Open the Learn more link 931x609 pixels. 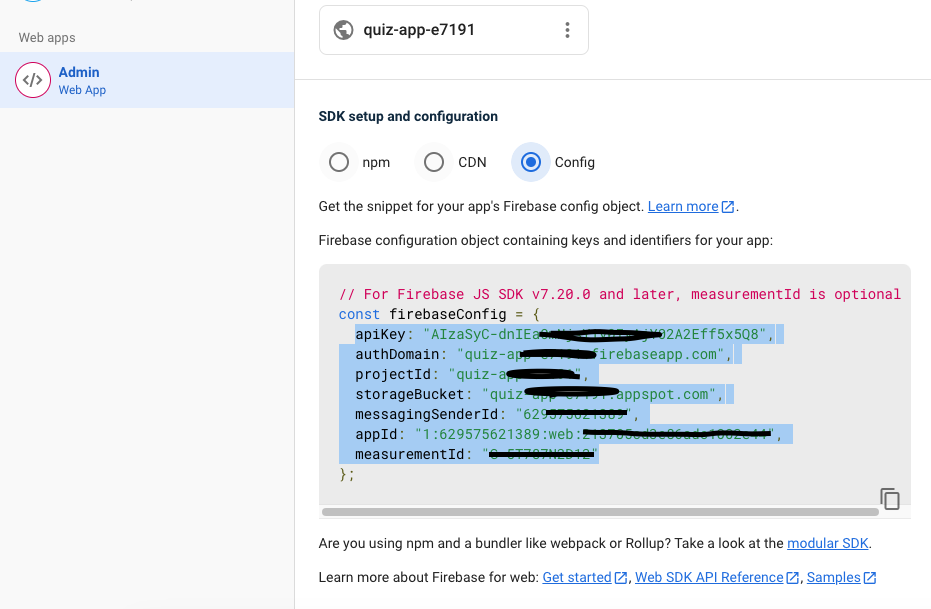682,207
